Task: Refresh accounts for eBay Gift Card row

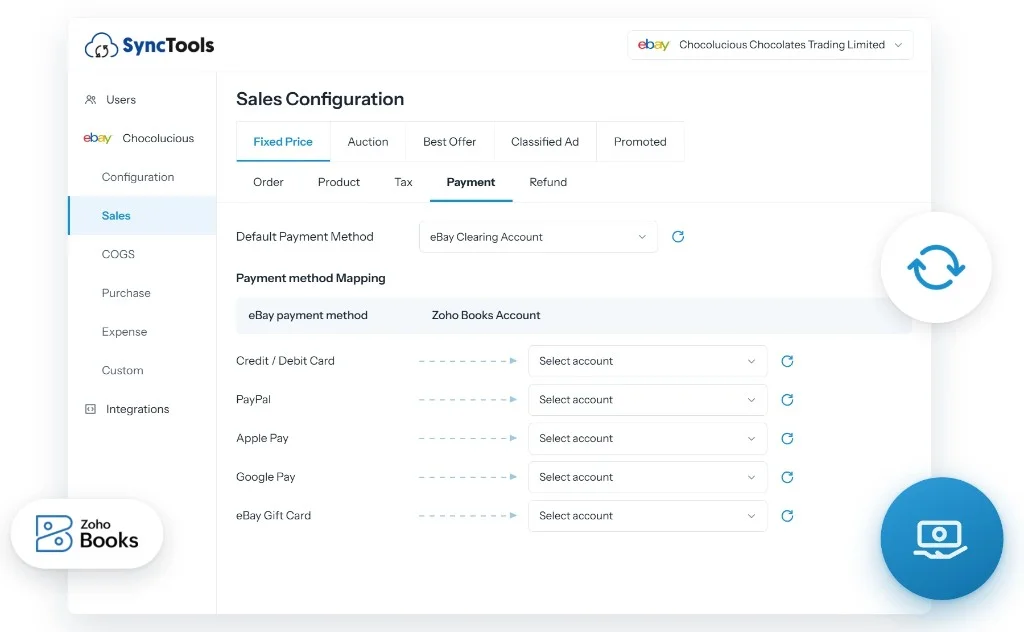Action: coord(787,516)
